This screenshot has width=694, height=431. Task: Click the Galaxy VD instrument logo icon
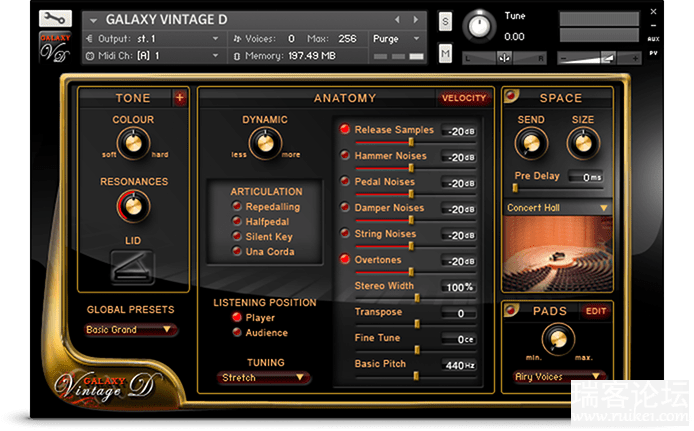55,47
